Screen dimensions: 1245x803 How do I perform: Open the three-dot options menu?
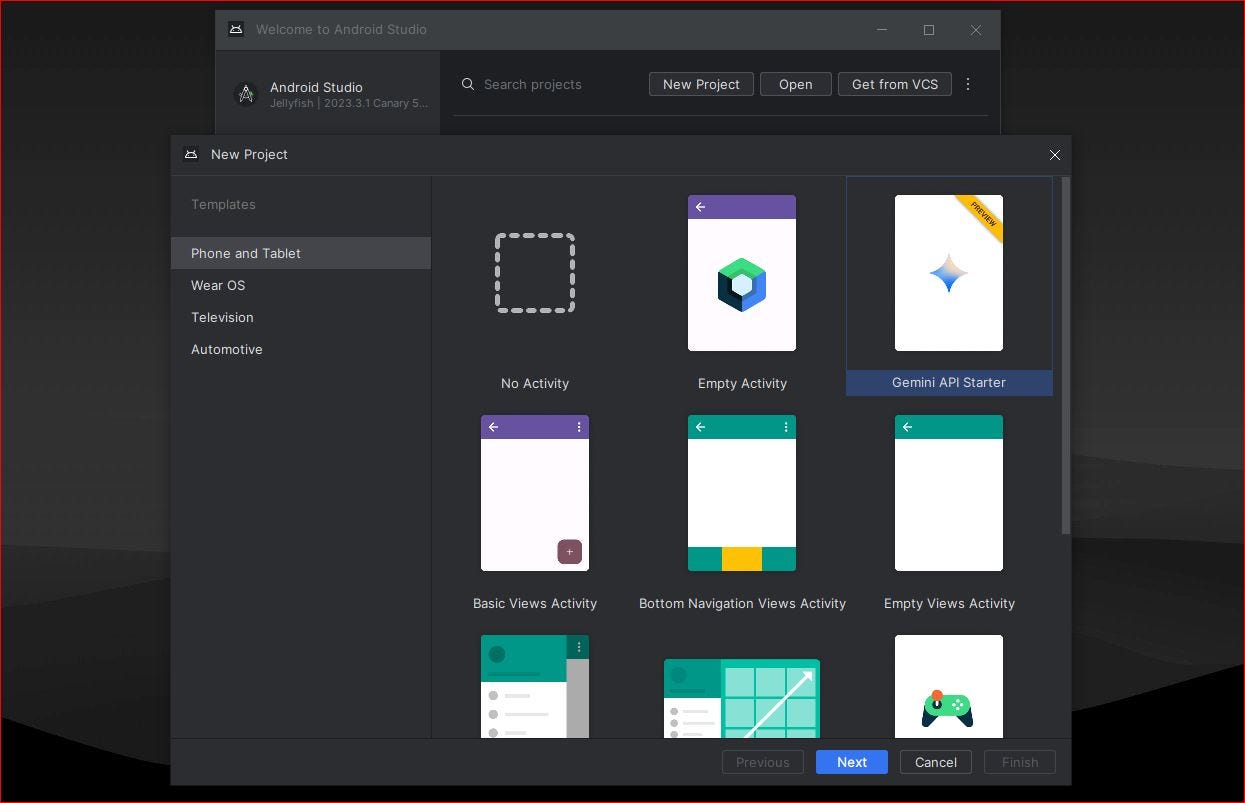(x=967, y=84)
